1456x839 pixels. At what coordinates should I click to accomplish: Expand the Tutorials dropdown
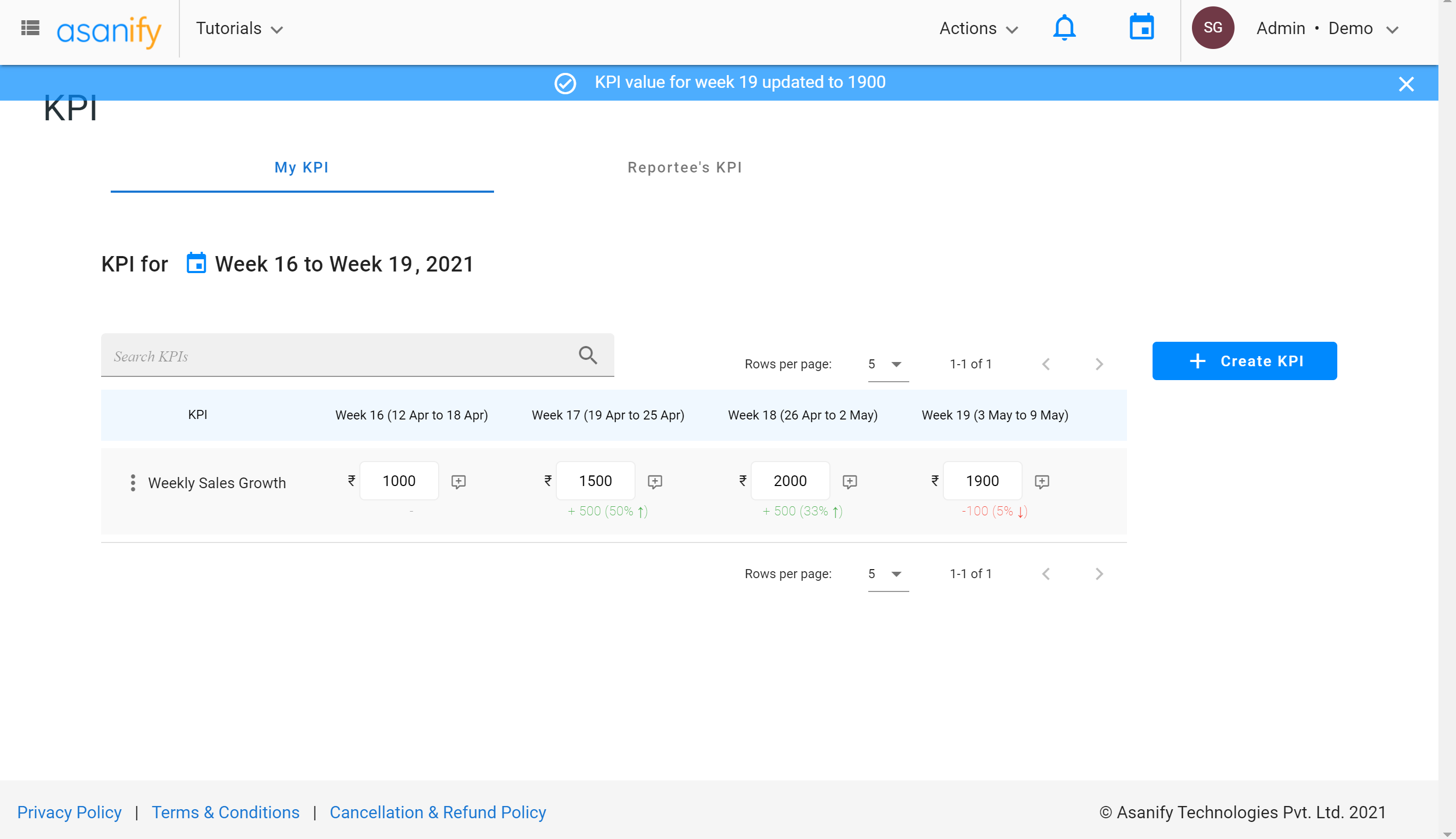tap(239, 28)
